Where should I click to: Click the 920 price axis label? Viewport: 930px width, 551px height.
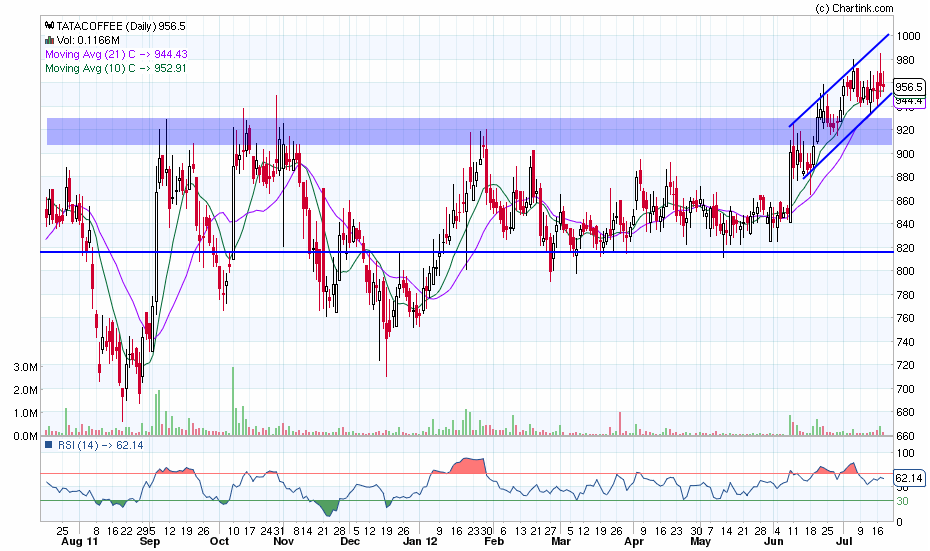pos(905,130)
